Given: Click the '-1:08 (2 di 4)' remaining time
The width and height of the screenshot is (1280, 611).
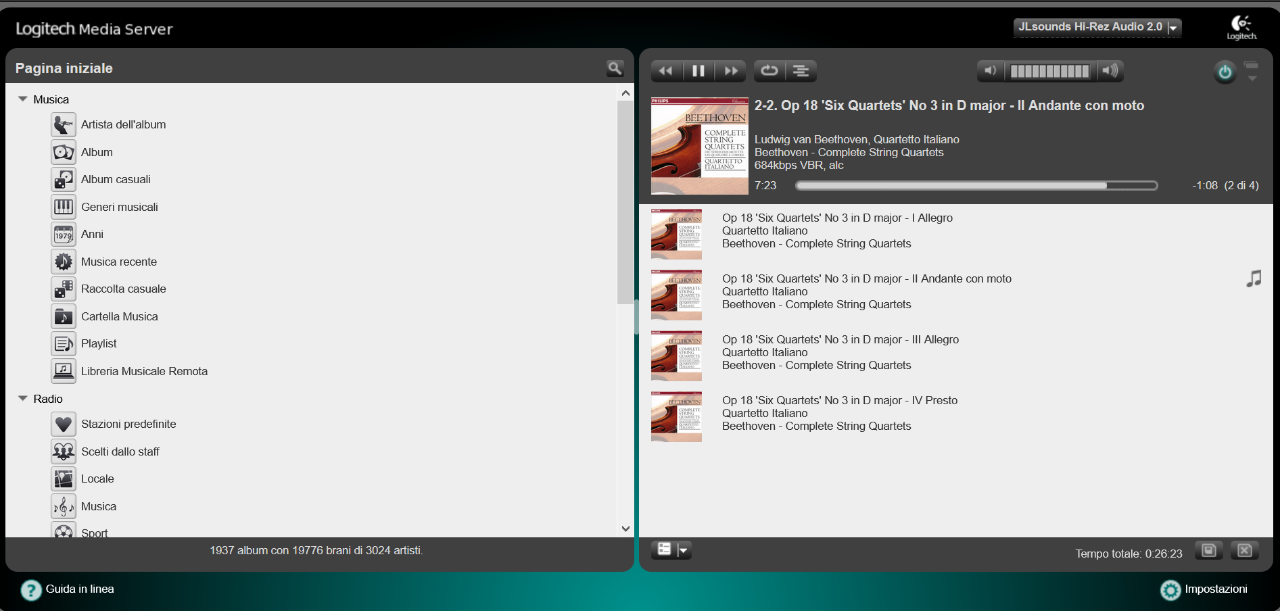Looking at the screenshot, I should point(1225,185).
